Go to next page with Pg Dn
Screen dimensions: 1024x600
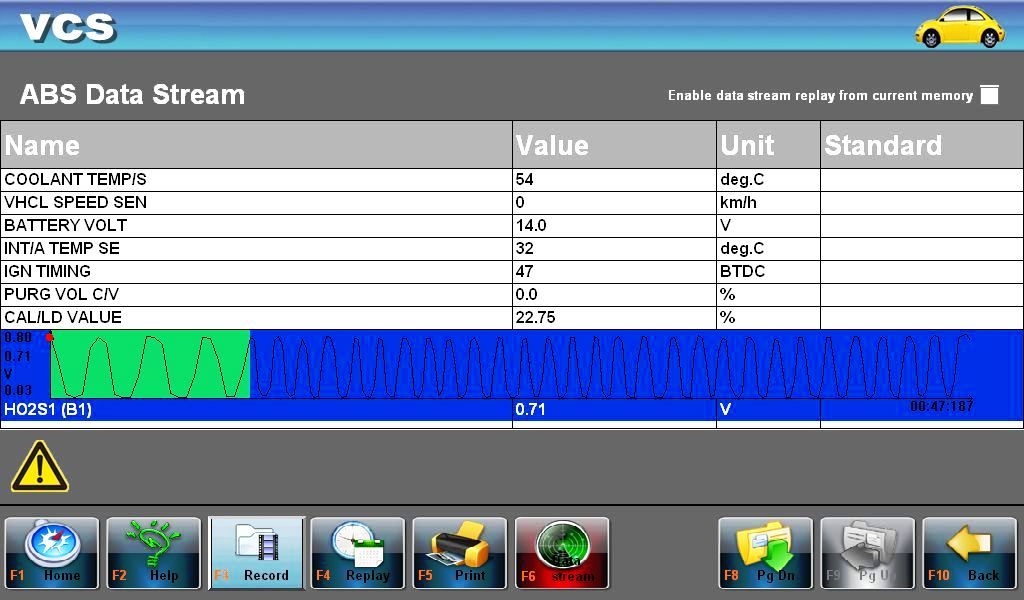[765, 554]
